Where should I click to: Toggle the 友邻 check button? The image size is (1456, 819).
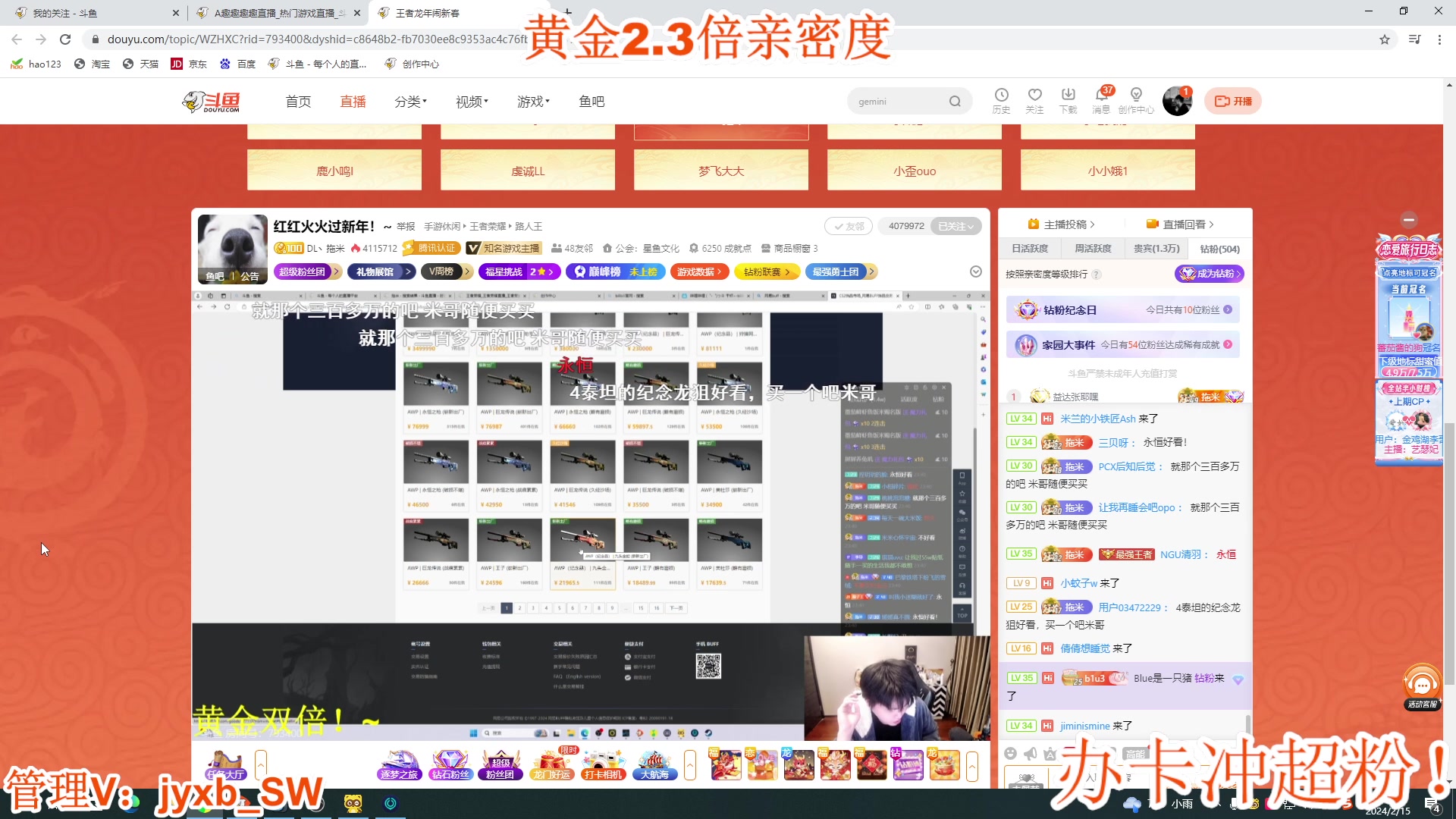click(849, 226)
